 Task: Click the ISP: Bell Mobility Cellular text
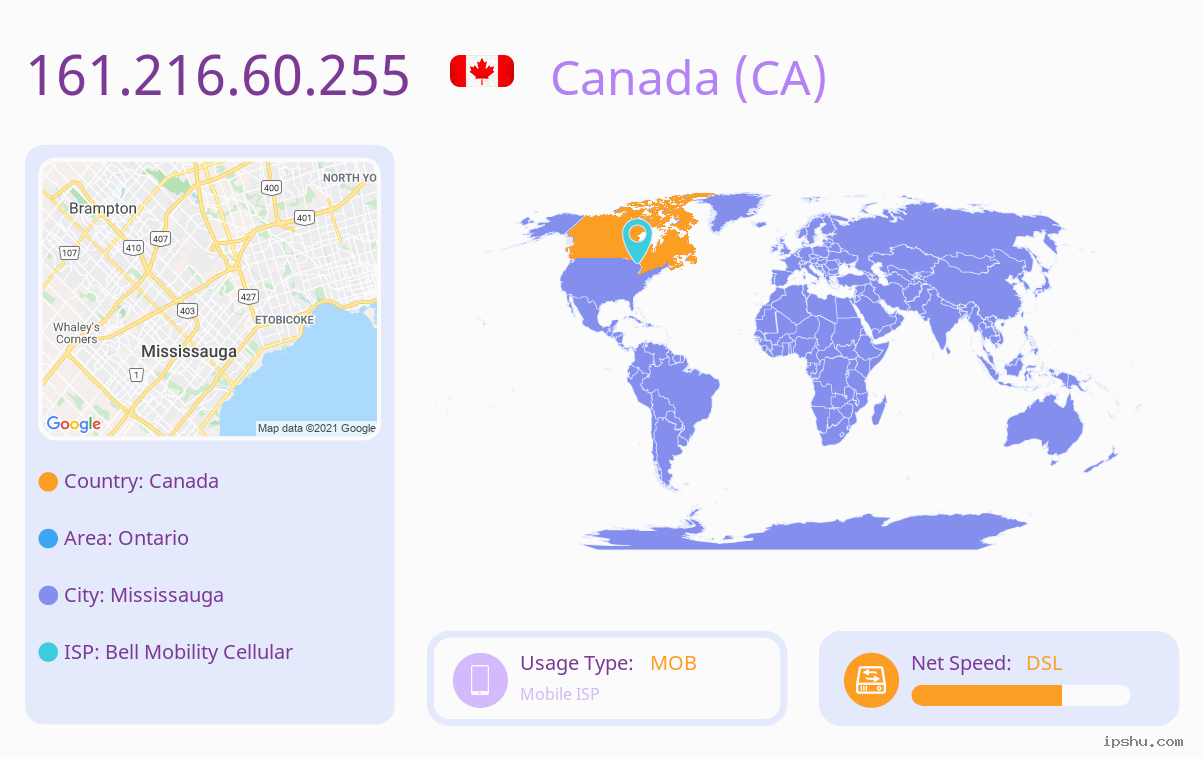tap(178, 652)
